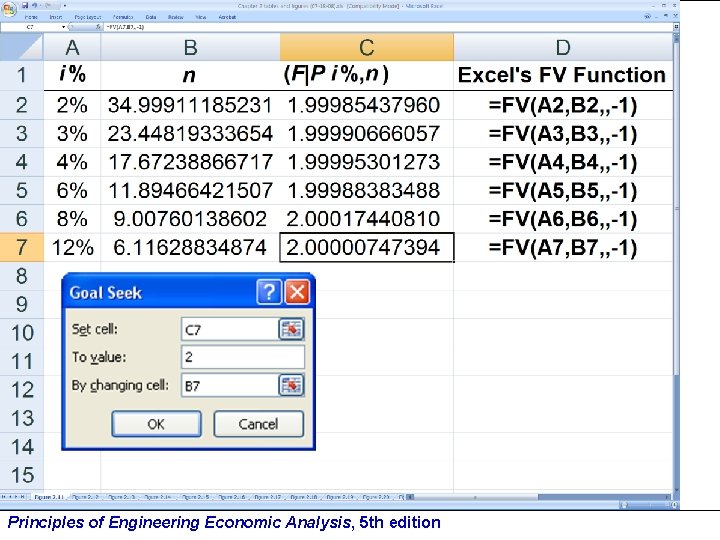
Task: Click the Undo arrow in quick access toolbar
Action: 36,6
